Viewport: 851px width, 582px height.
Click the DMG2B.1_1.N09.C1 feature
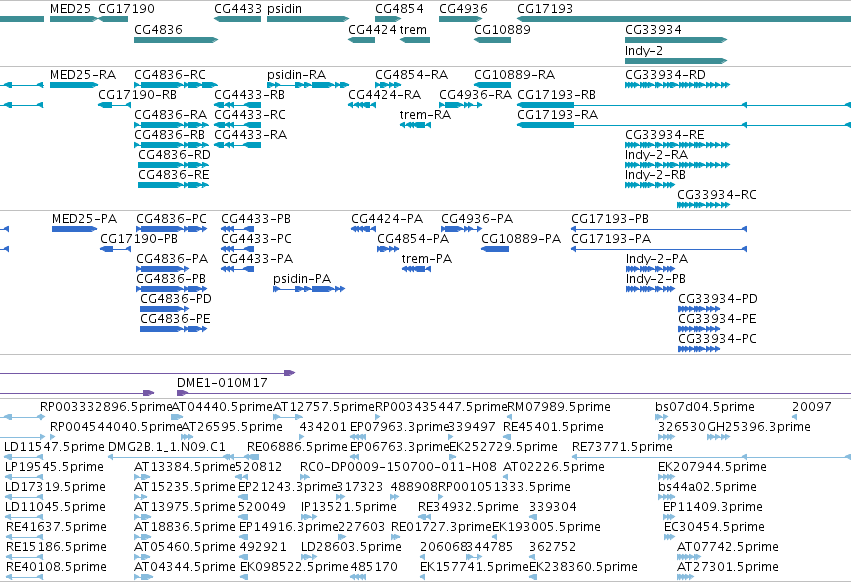167,447
